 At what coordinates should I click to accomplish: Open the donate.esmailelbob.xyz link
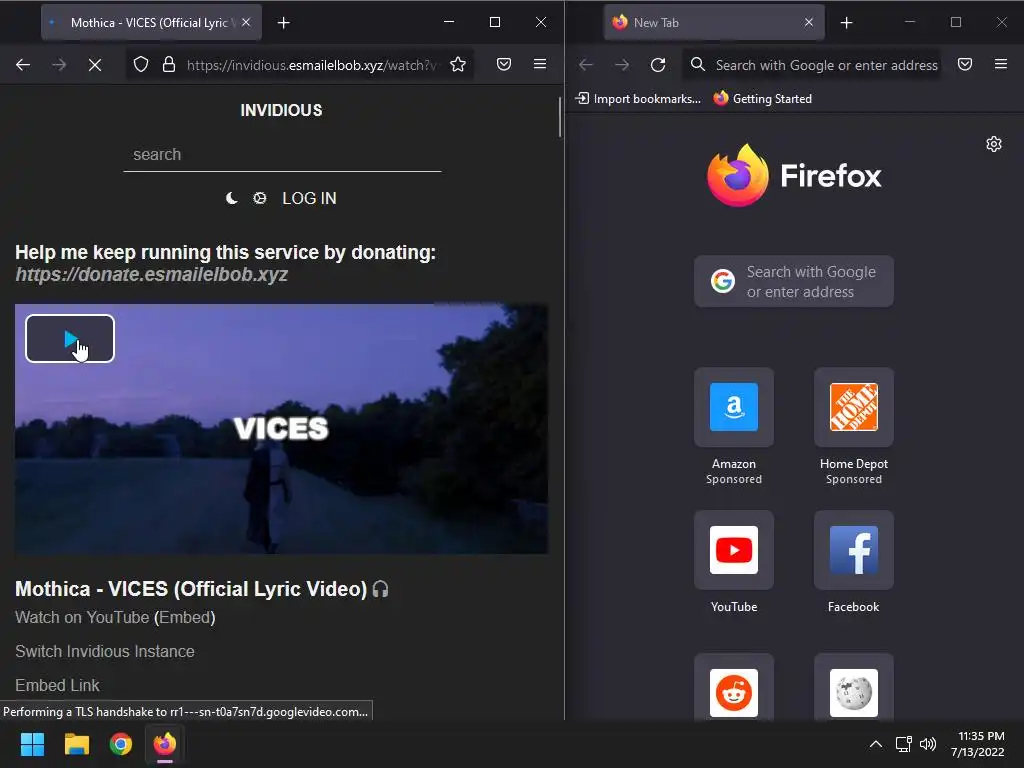click(152, 274)
